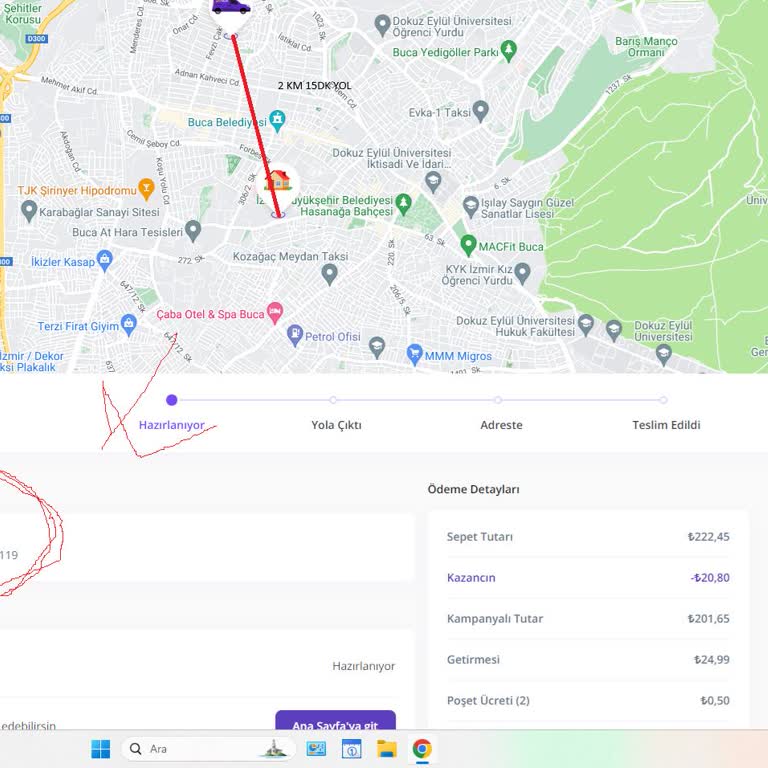768x768 pixels.
Task: Select the Buca Yedigöller Parkı tree pin
Action: point(509,50)
